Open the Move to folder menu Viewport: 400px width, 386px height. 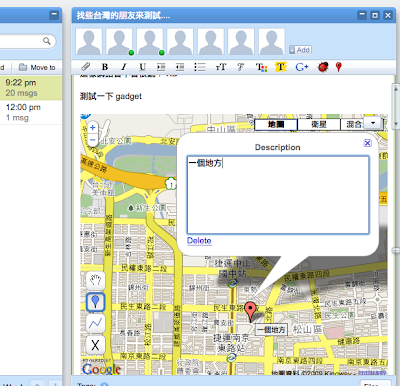[37, 67]
